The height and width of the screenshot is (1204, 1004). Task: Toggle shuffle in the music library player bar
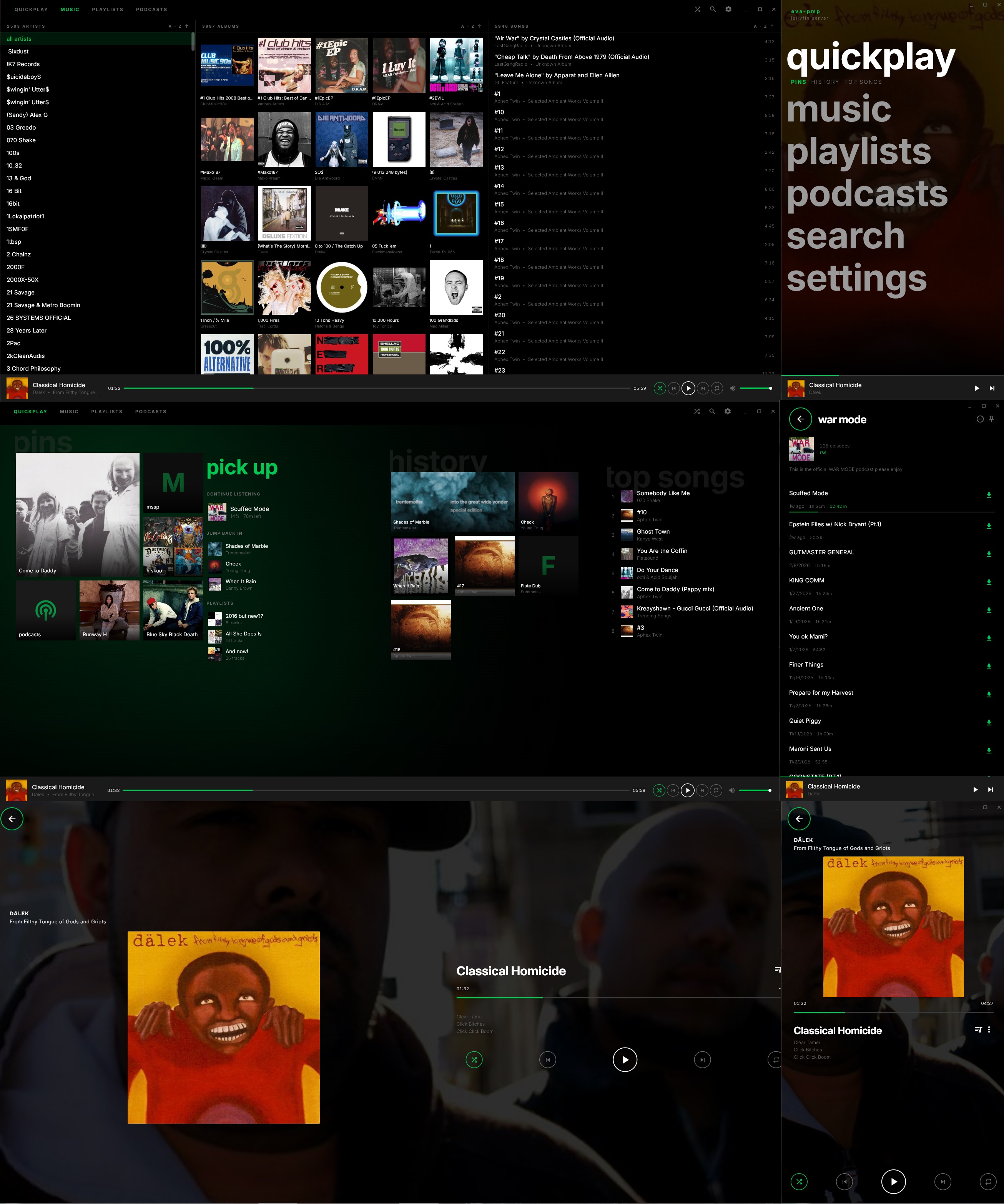point(660,388)
